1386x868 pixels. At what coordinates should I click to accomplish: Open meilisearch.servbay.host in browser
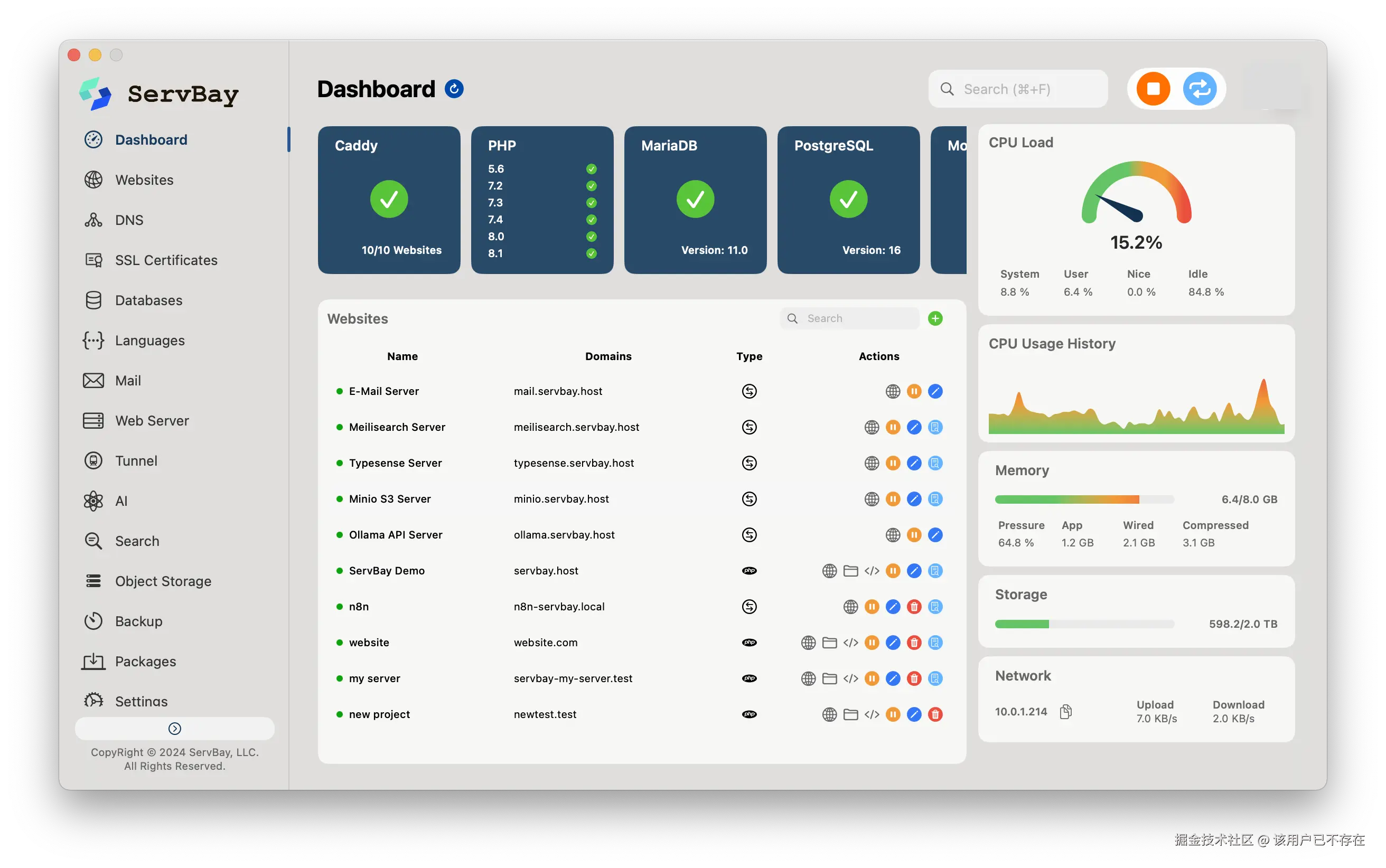click(x=872, y=427)
